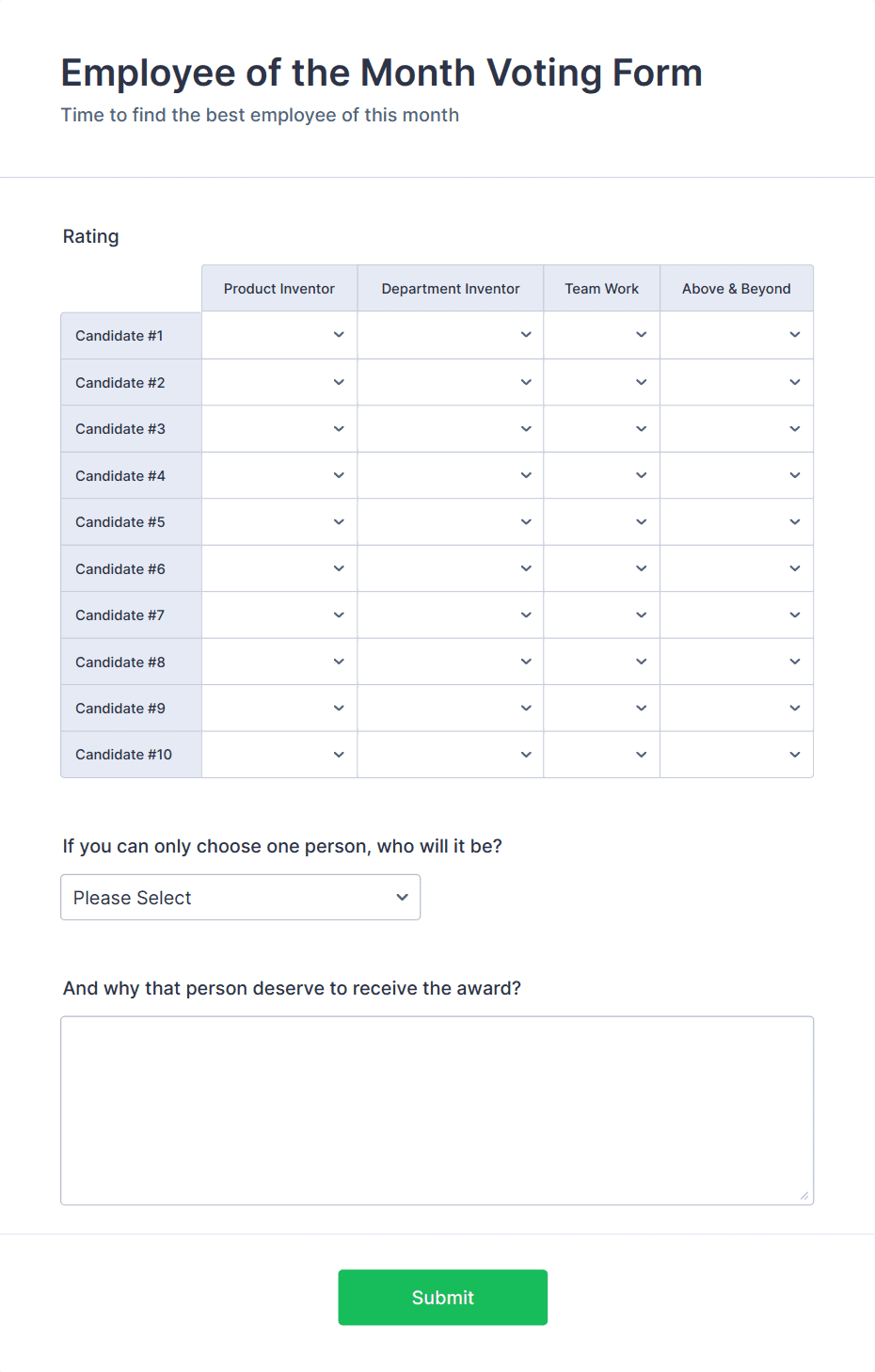Open Above & Beyond dropdown for Candidate #4
The width and height of the screenshot is (875, 1372).
point(736,475)
